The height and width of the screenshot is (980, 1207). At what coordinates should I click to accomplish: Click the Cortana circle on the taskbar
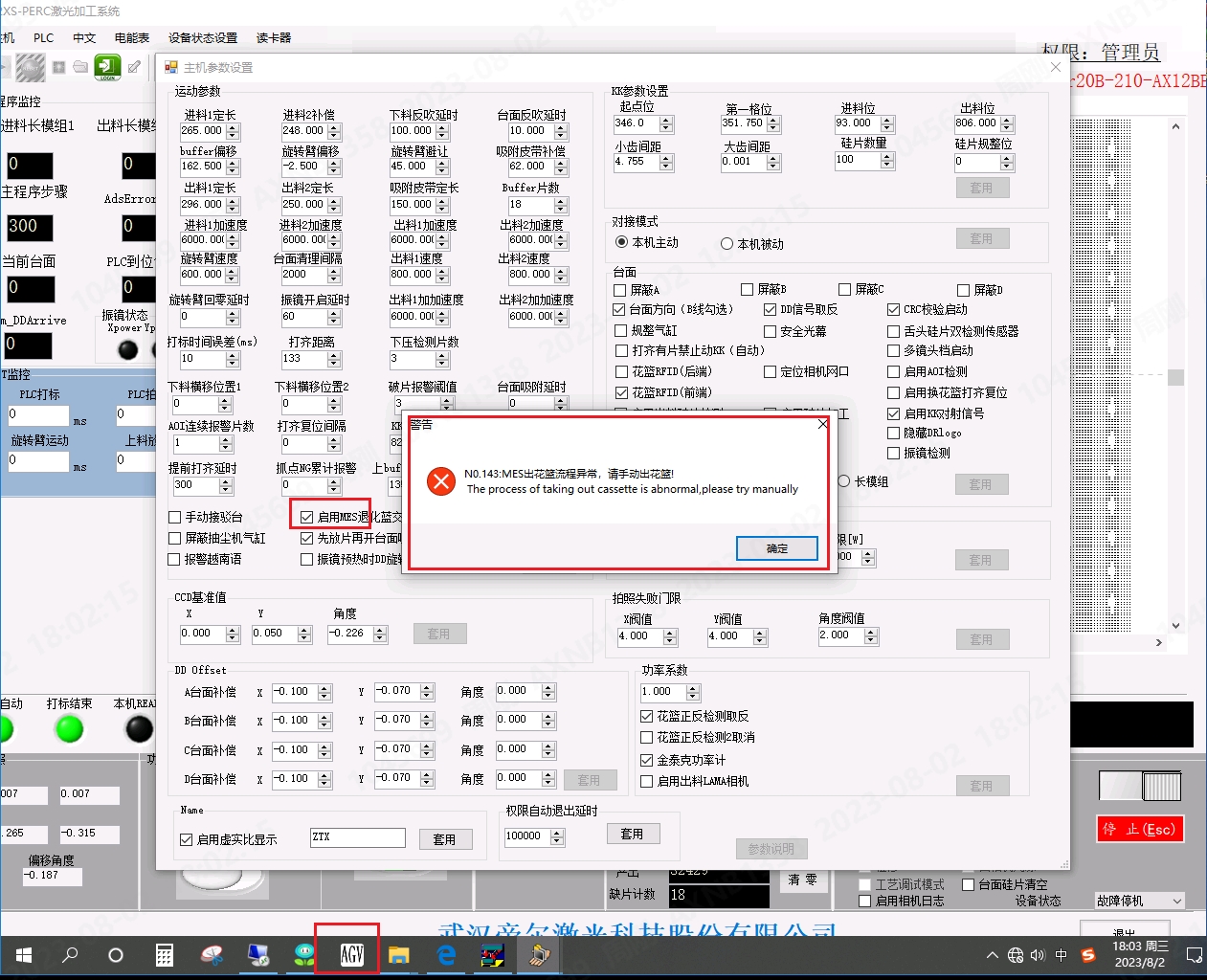pos(116,955)
